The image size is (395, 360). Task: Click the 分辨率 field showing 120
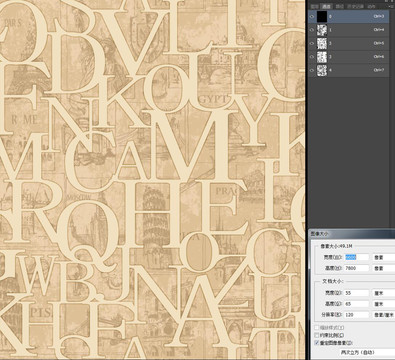[357, 315]
